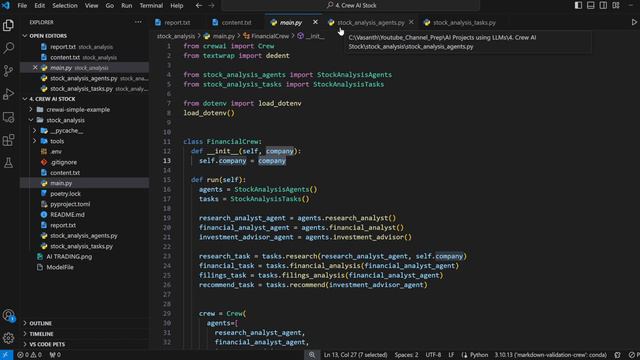This screenshot has width=640, height=360.
Task: Click the notifications bell in status bar
Action: [618, 355]
